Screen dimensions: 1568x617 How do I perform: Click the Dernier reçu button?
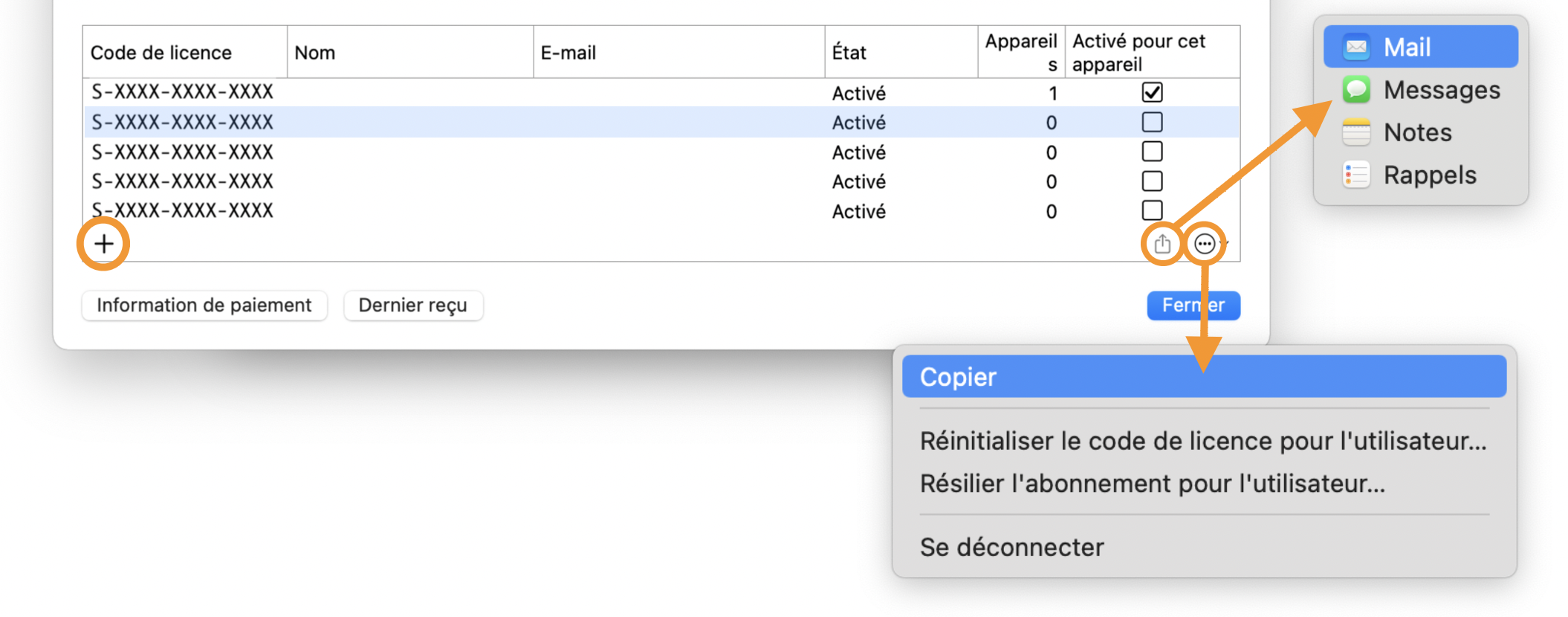[x=413, y=306]
